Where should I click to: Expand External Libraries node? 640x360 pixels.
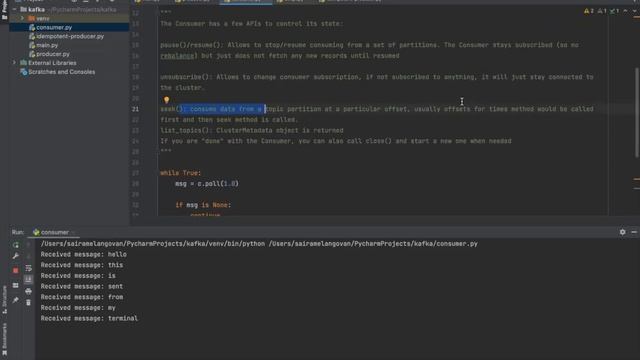pyautogui.click(x=15, y=63)
